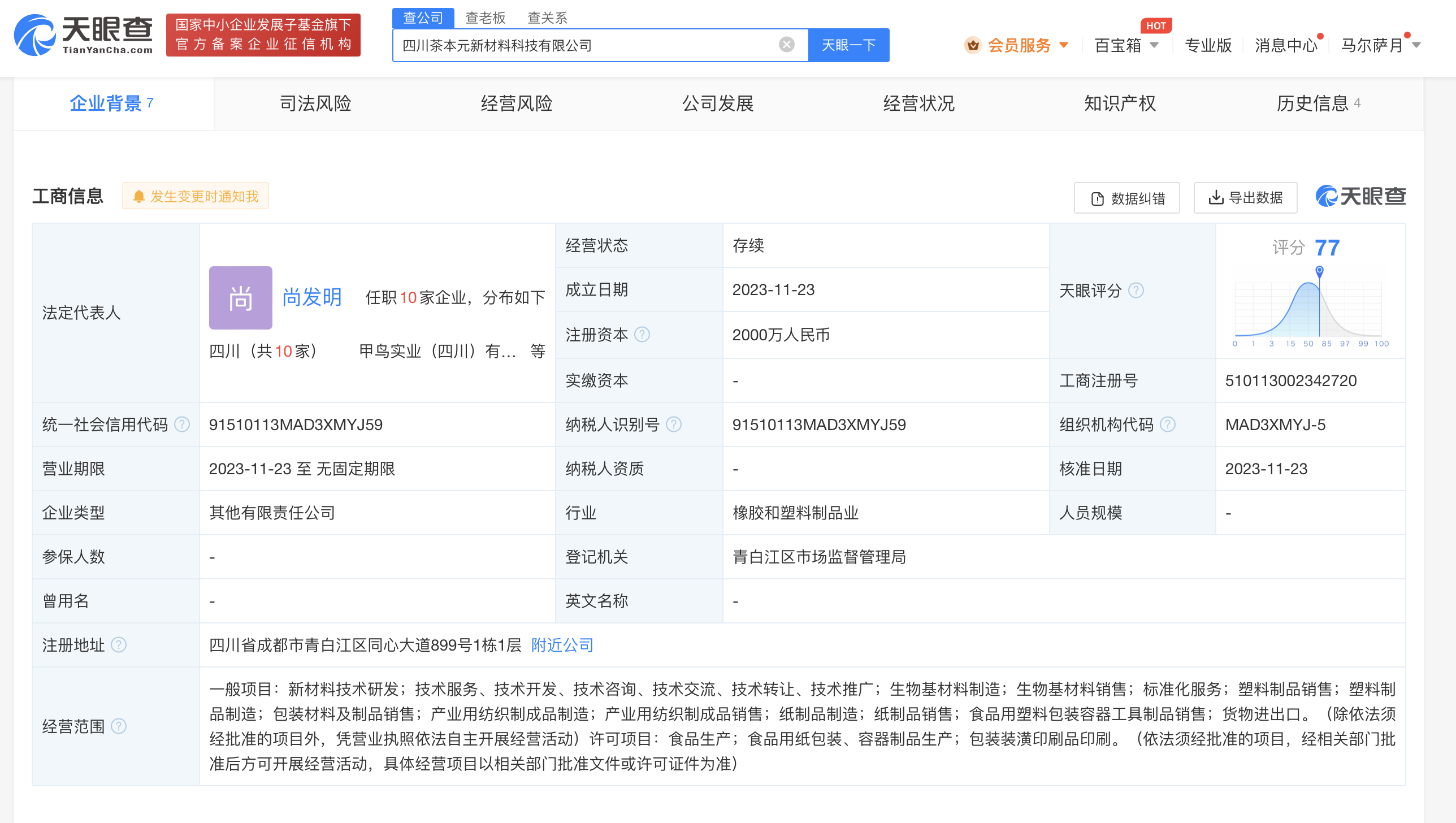Click the 导出数据 download button
This screenshot has height=823, width=1456.
coord(1245,198)
